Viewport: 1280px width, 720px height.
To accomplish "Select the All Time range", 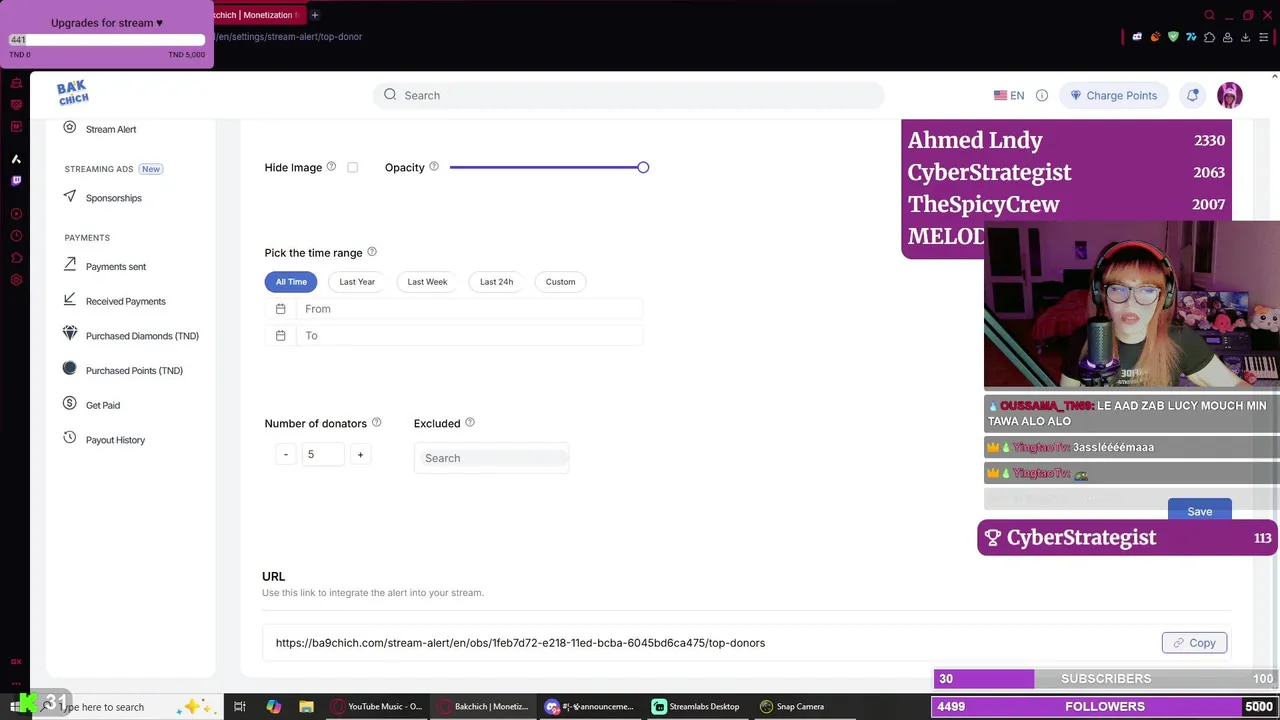I will (x=291, y=282).
